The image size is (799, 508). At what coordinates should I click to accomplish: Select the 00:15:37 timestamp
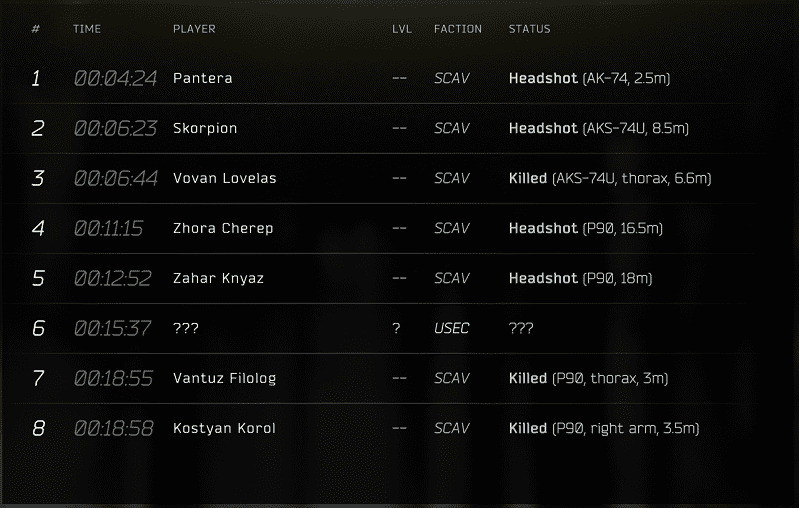pyautogui.click(x=113, y=328)
